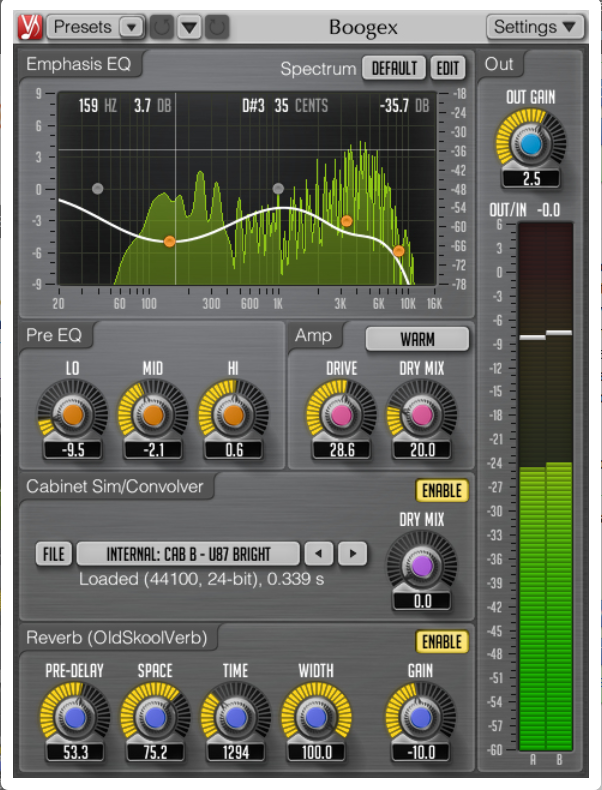Click the DRIVE value field 28.6

click(x=342, y=450)
